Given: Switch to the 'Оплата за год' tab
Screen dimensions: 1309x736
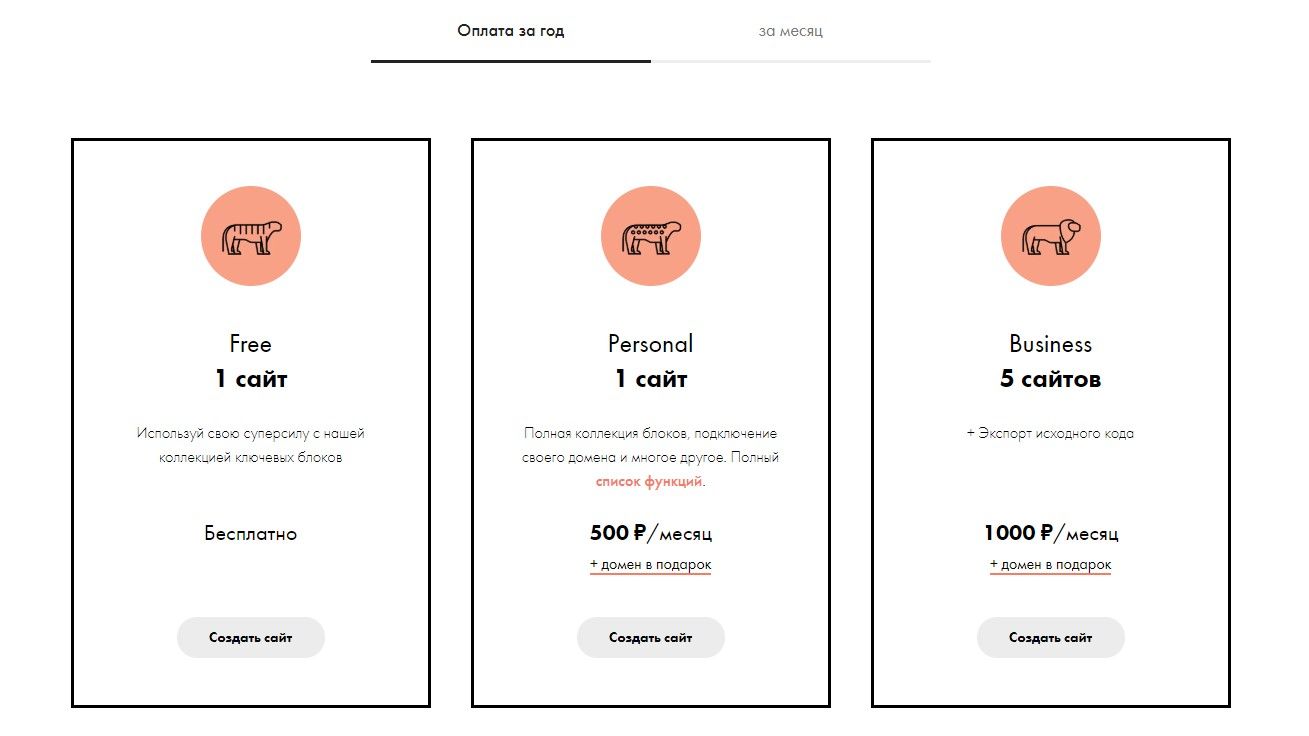Looking at the screenshot, I should click(511, 31).
